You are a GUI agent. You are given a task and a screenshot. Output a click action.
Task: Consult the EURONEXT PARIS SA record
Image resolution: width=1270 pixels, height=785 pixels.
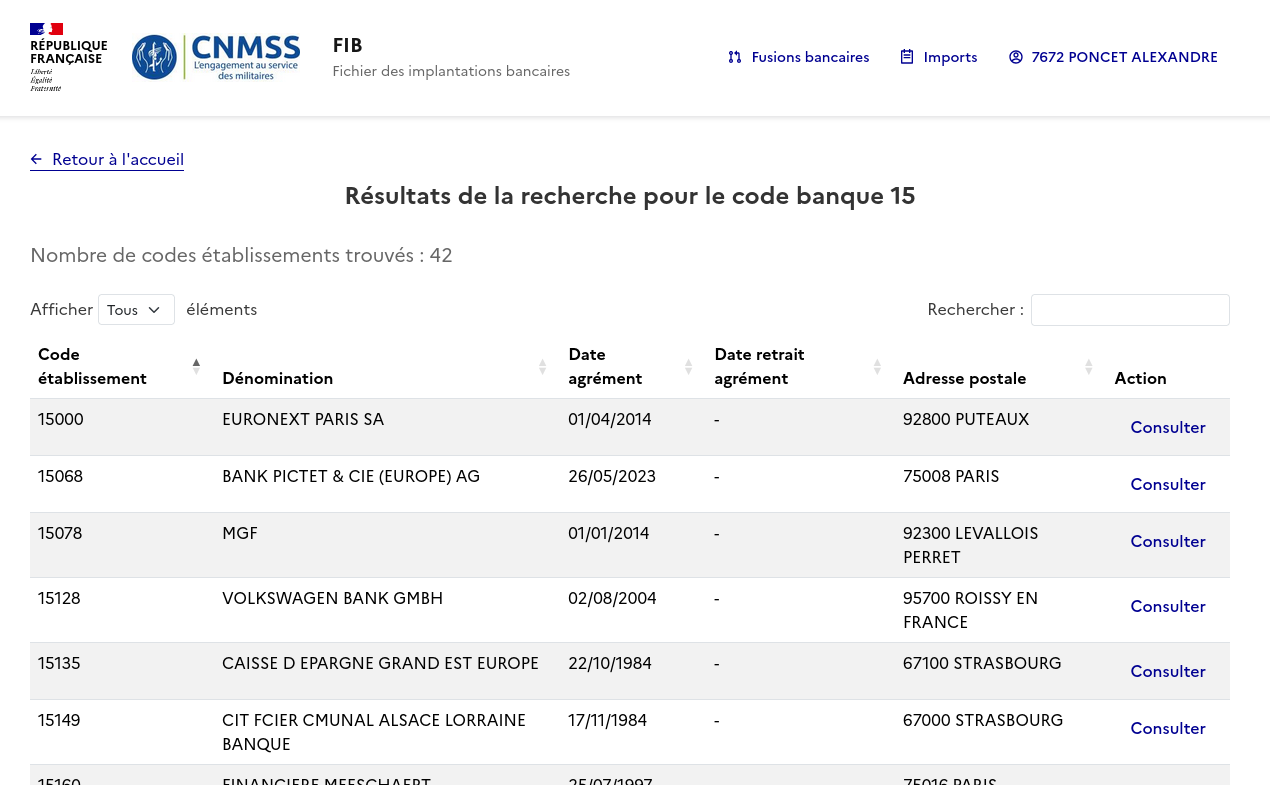pyautogui.click(x=1168, y=427)
